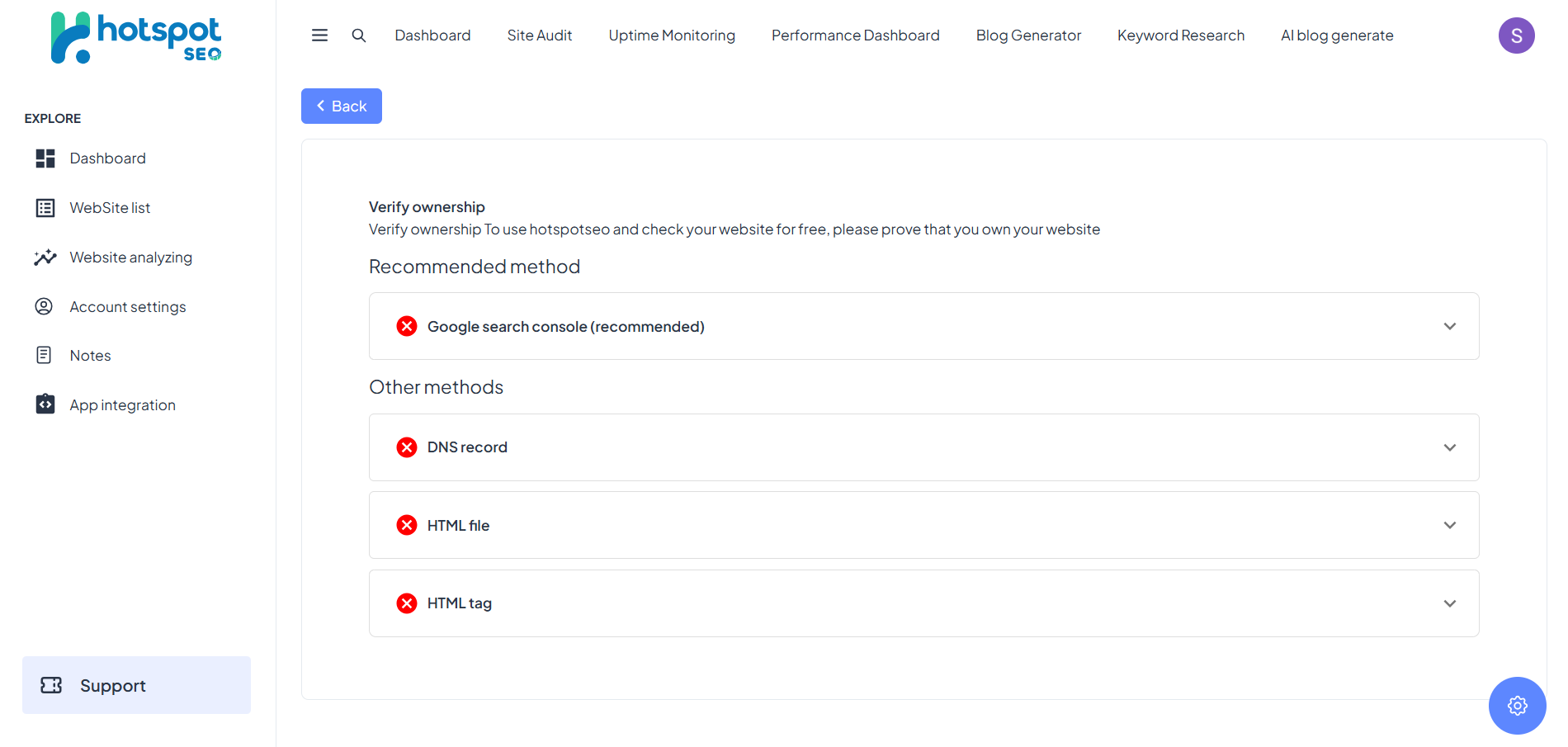The height and width of the screenshot is (747, 1568).
Task: Click the Support button in sidebar
Action: (x=136, y=685)
